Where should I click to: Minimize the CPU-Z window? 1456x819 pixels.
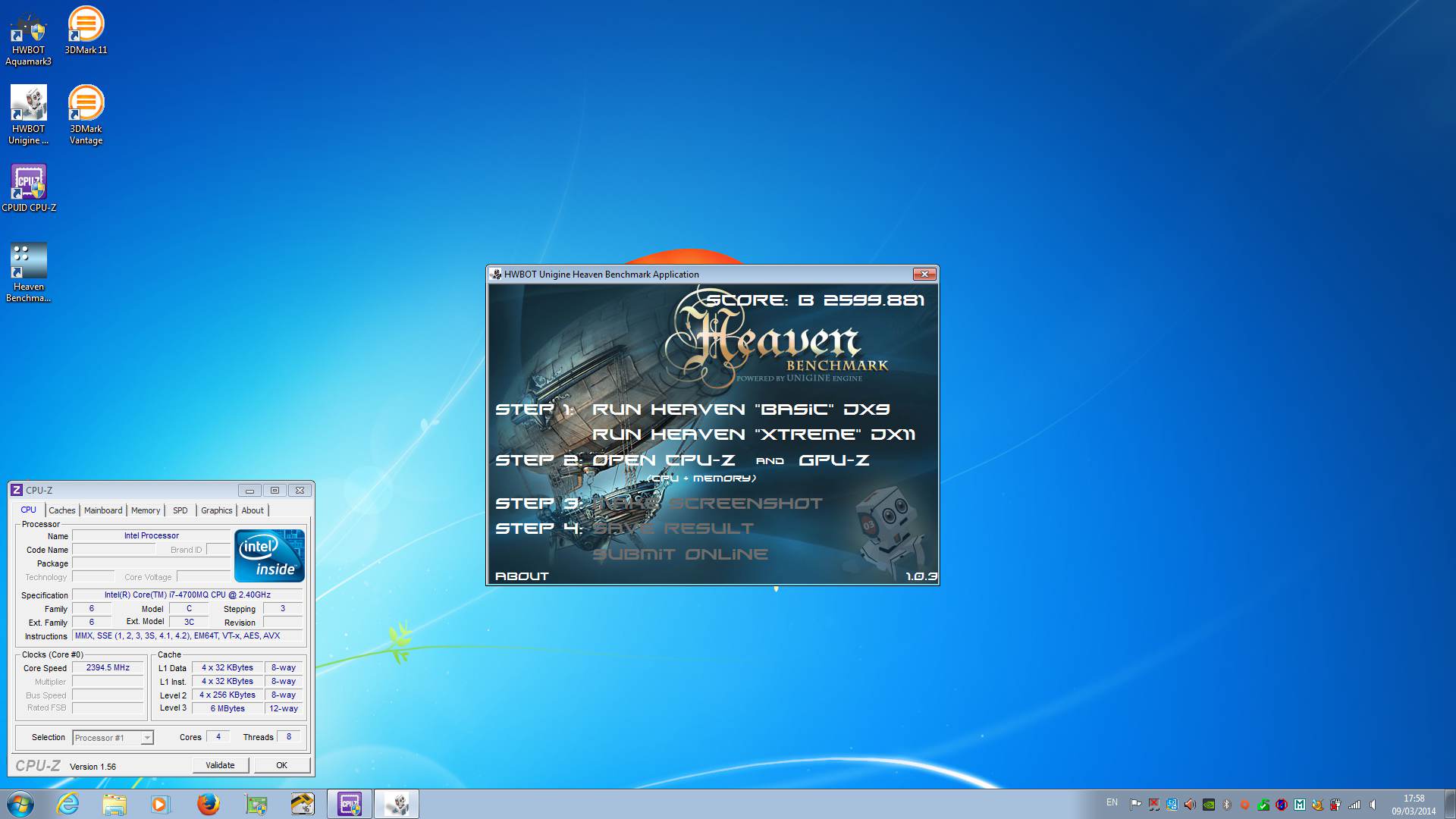tap(249, 491)
